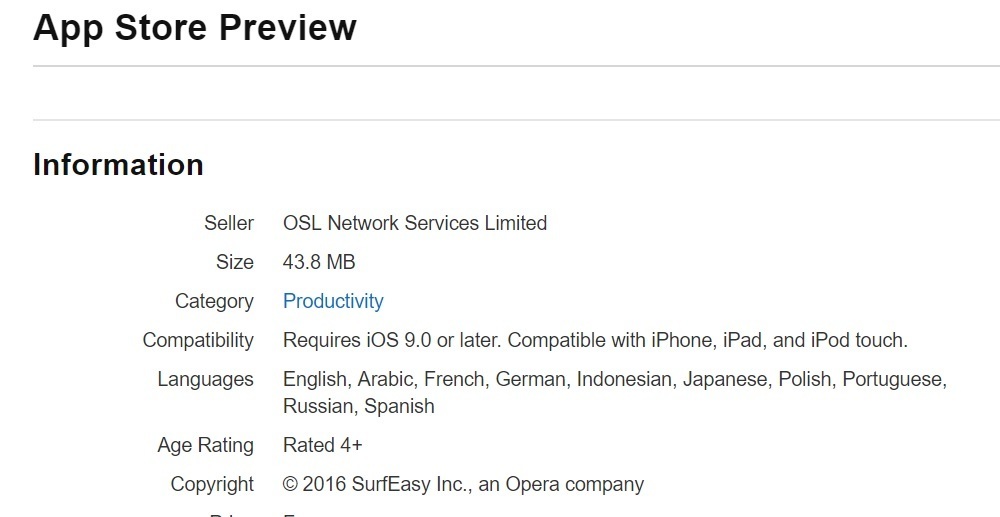
Task: Click the Russian, Spanish language line
Action: pos(359,406)
